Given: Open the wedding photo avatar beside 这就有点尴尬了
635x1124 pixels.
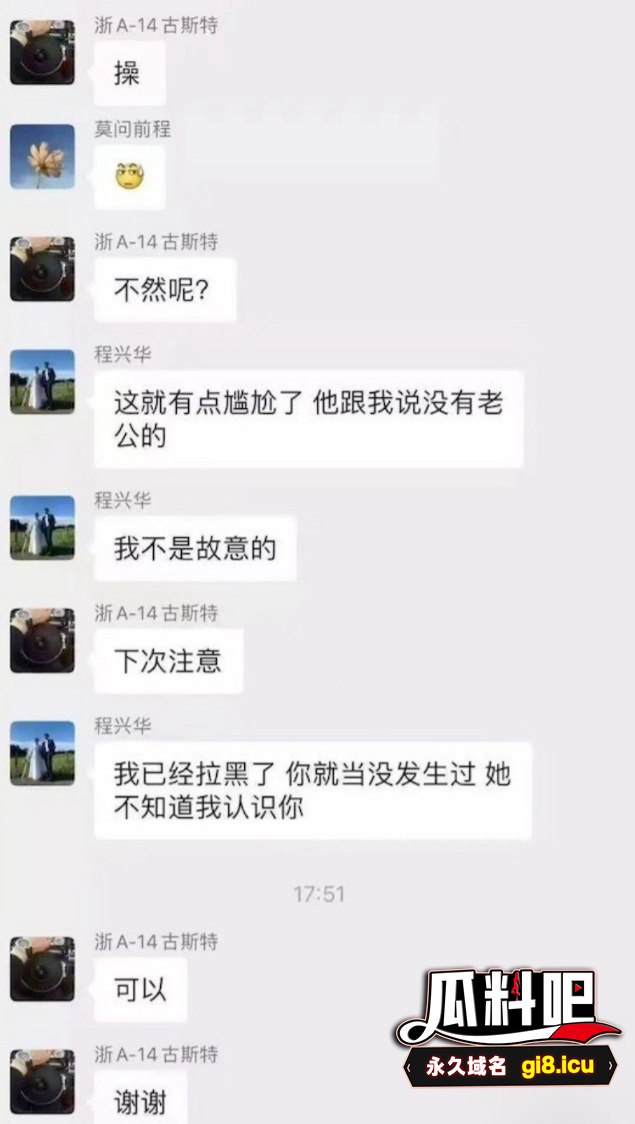Looking at the screenshot, I should click(42, 381).
